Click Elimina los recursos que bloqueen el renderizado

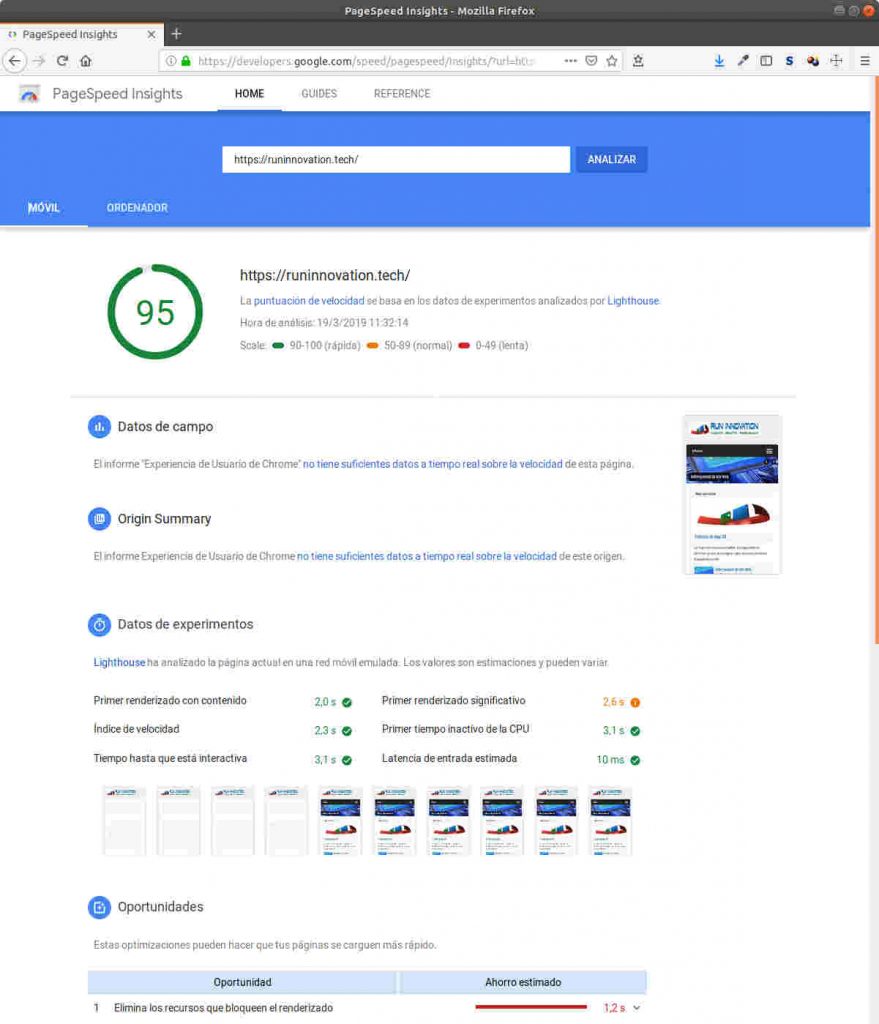(x=223, y=1008)
